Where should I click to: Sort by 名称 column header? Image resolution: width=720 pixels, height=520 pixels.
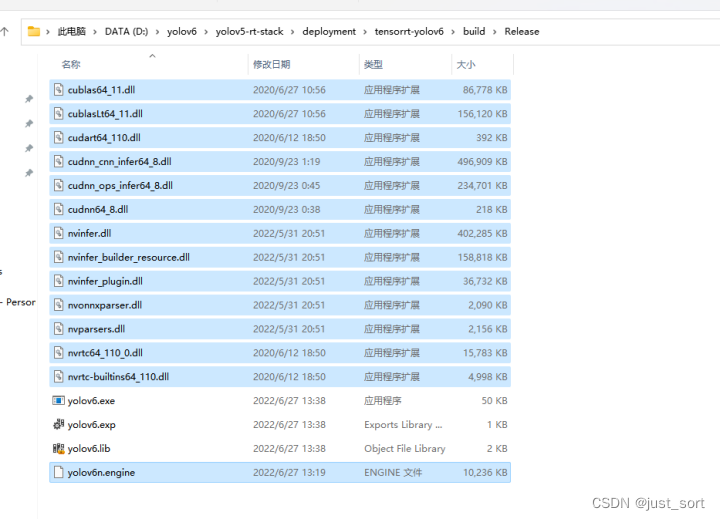coord(71,64)
